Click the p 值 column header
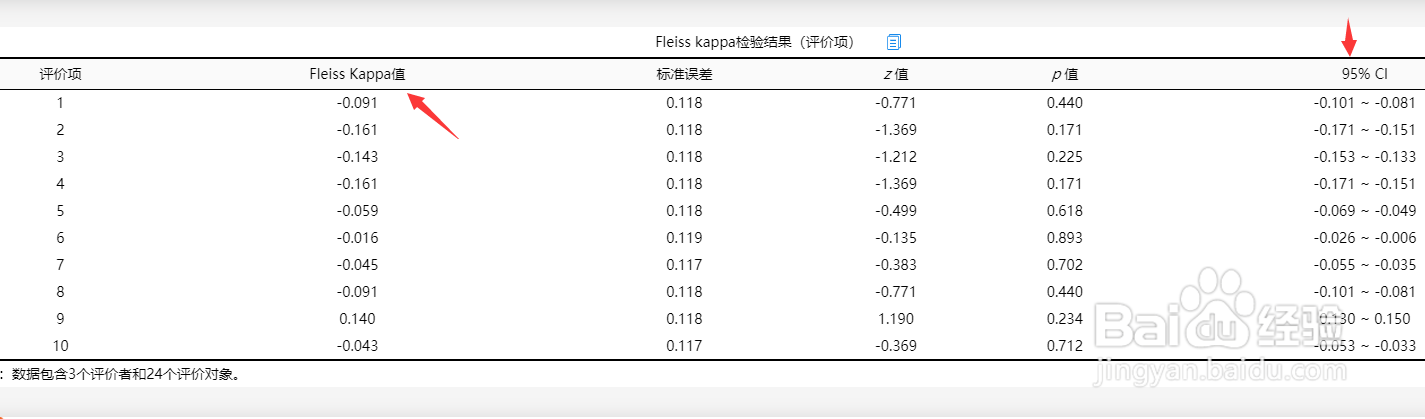The width and height of the screenshot is (1425, 419). 1064,74
